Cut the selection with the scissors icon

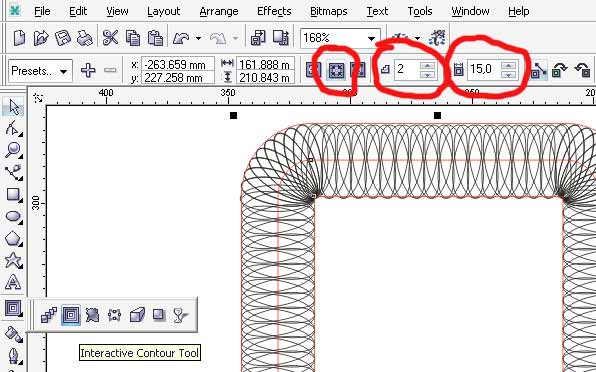(x=110, y=38)
